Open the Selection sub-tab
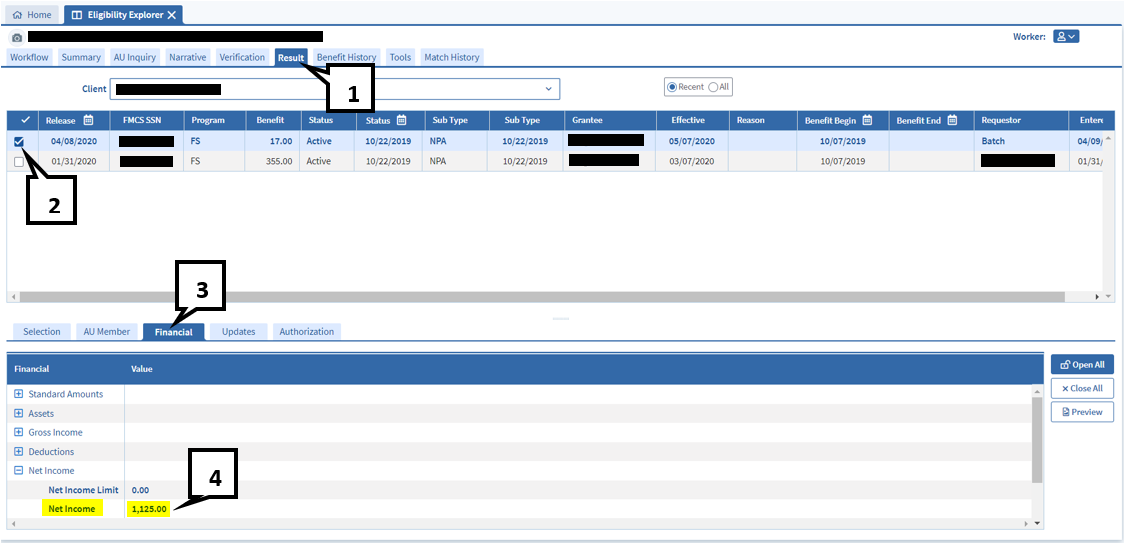 (x=42, y=331)
